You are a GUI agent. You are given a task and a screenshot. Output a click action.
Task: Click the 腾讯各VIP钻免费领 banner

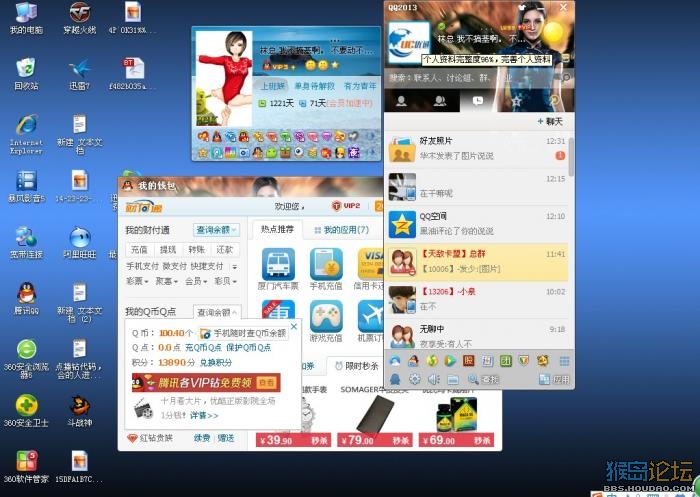coord(206,382)
